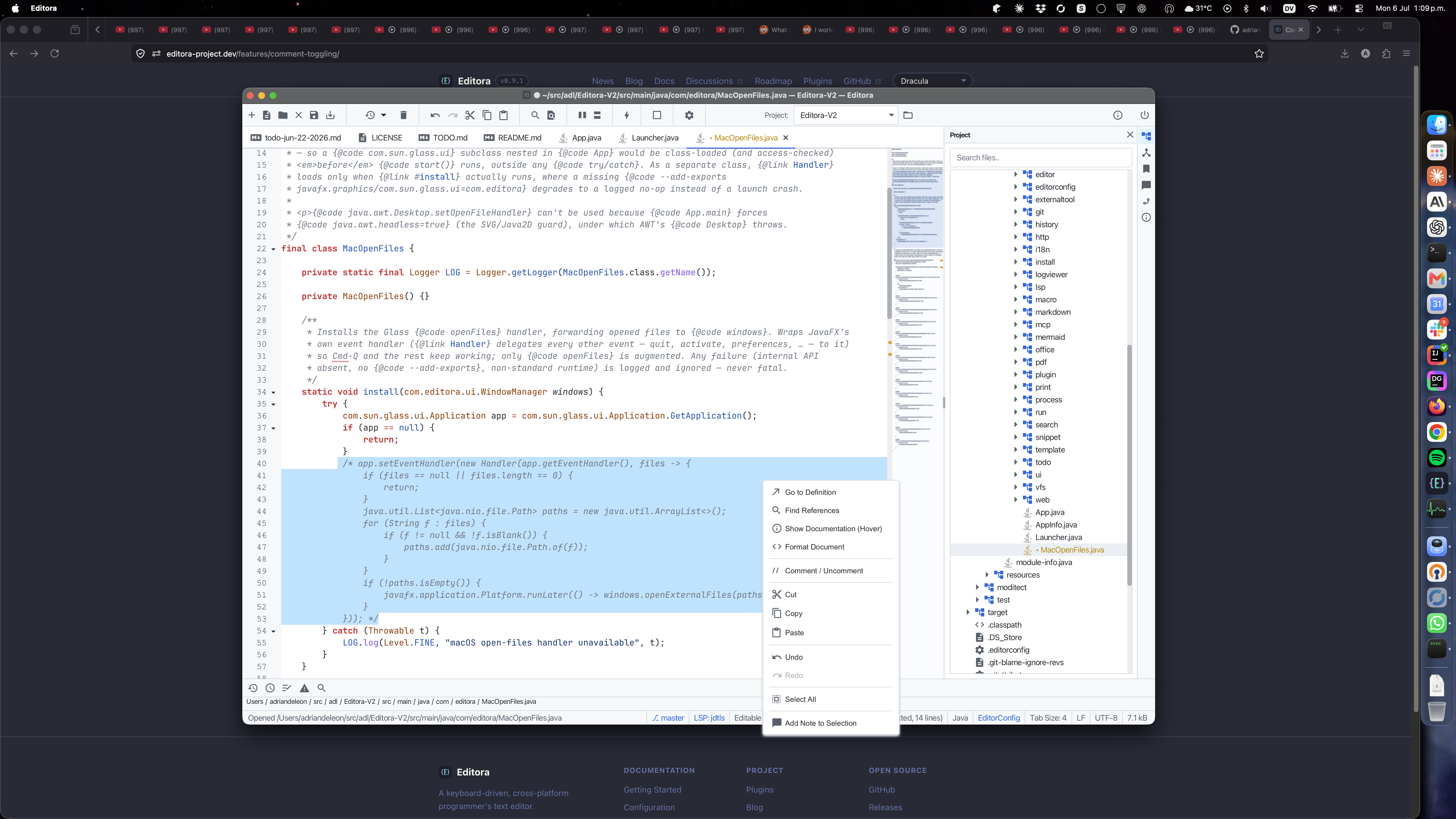
Task: Switch to the README.md tab
Action: pos(513,138)
